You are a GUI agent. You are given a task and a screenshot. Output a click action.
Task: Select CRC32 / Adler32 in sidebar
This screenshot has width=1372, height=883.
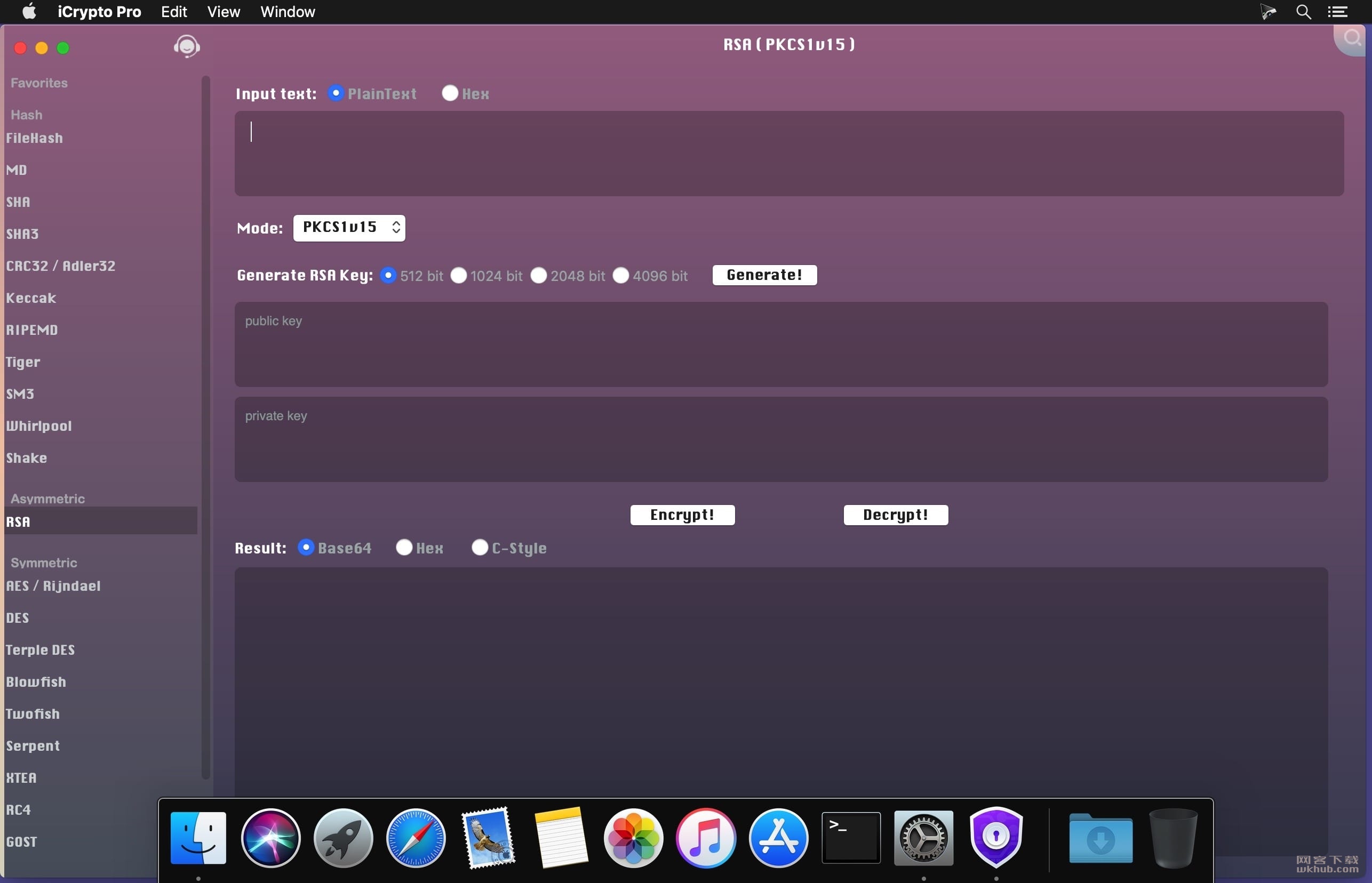(61, 266)
